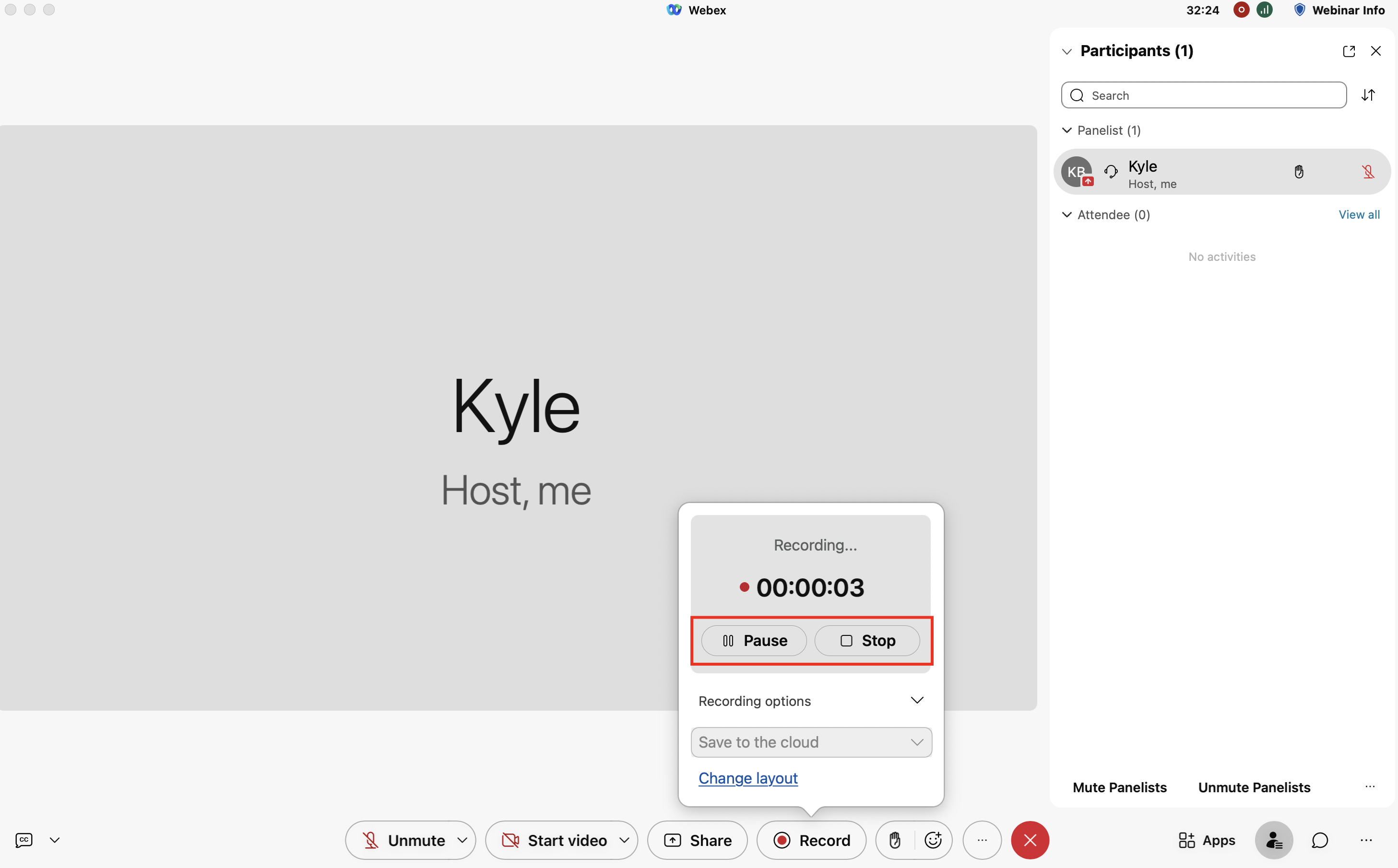Viewport: 1398px width, 868px height.
Task: Click the closed captions icon
Action: 24,840
